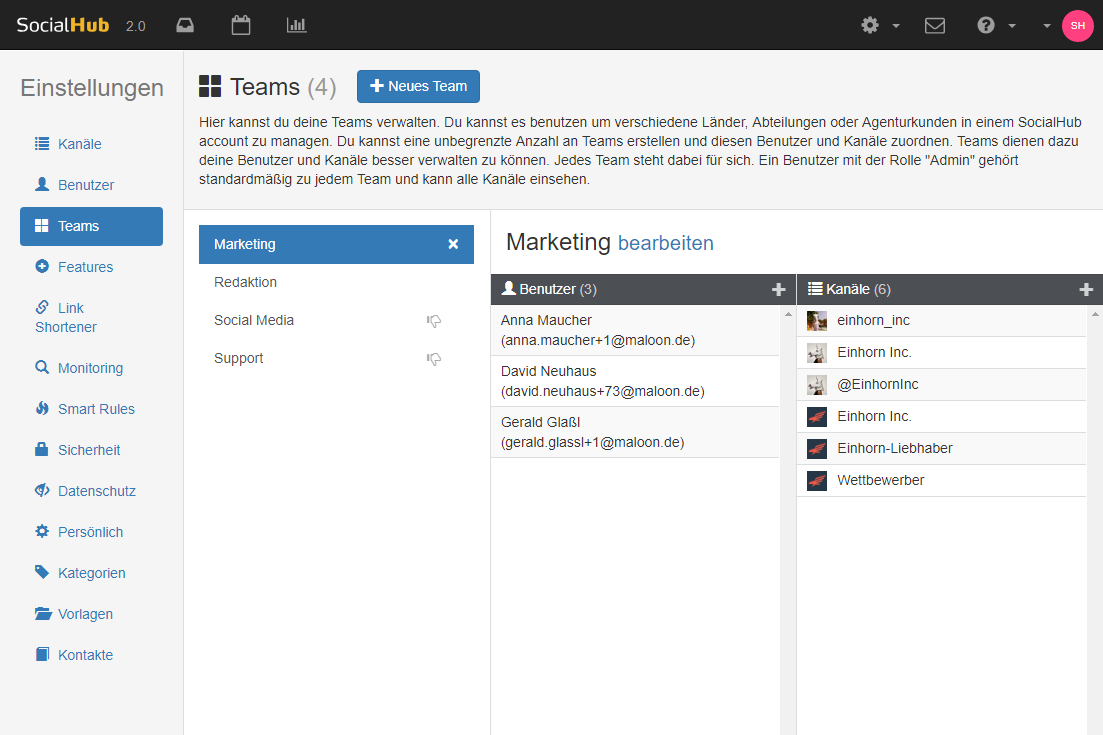Image resolution: width=1103 pixels, height=735 pixels.
Task: Click the bearbeiten link for Marketing
Action: click(x=665, y=243)
